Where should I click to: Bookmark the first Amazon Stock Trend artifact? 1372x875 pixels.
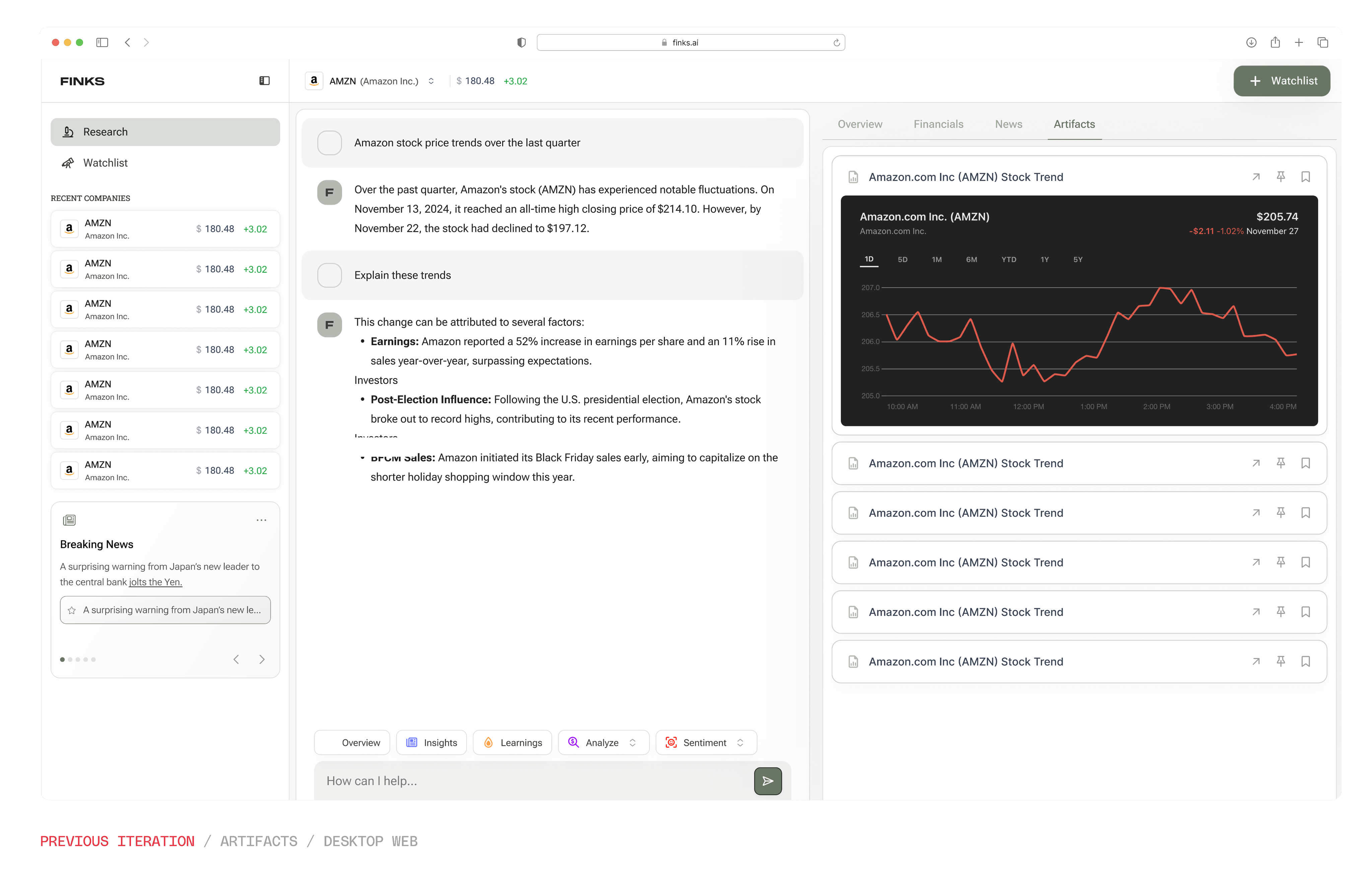point(1305,176)
